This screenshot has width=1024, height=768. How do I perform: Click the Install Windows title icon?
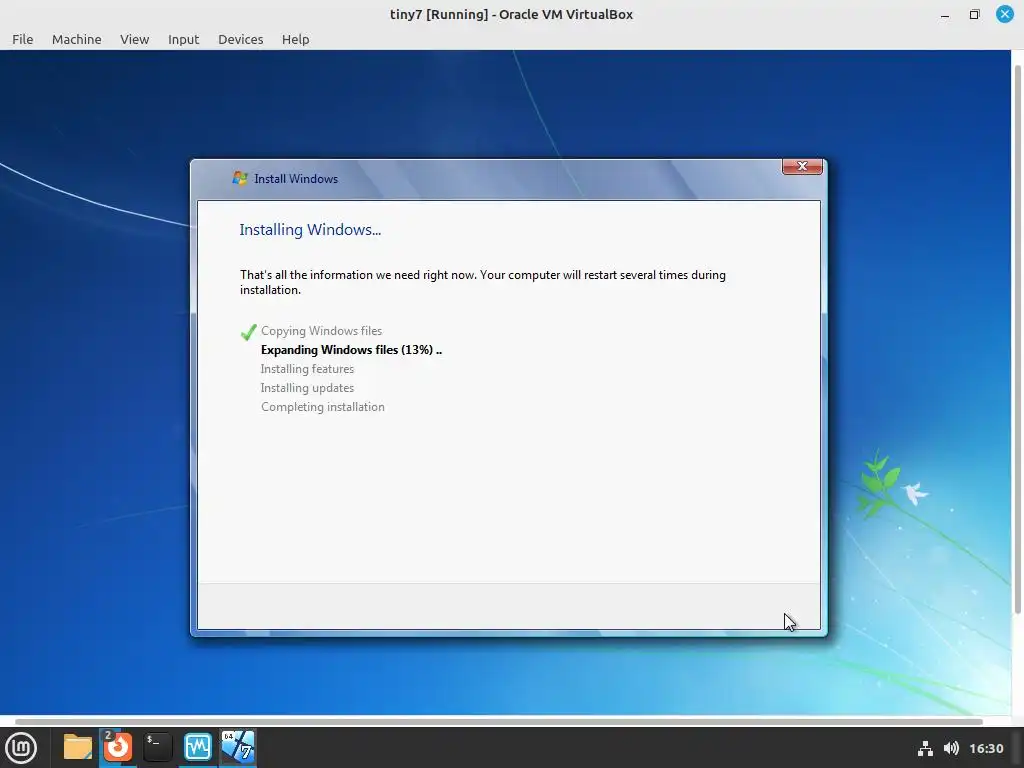point(240,178)
